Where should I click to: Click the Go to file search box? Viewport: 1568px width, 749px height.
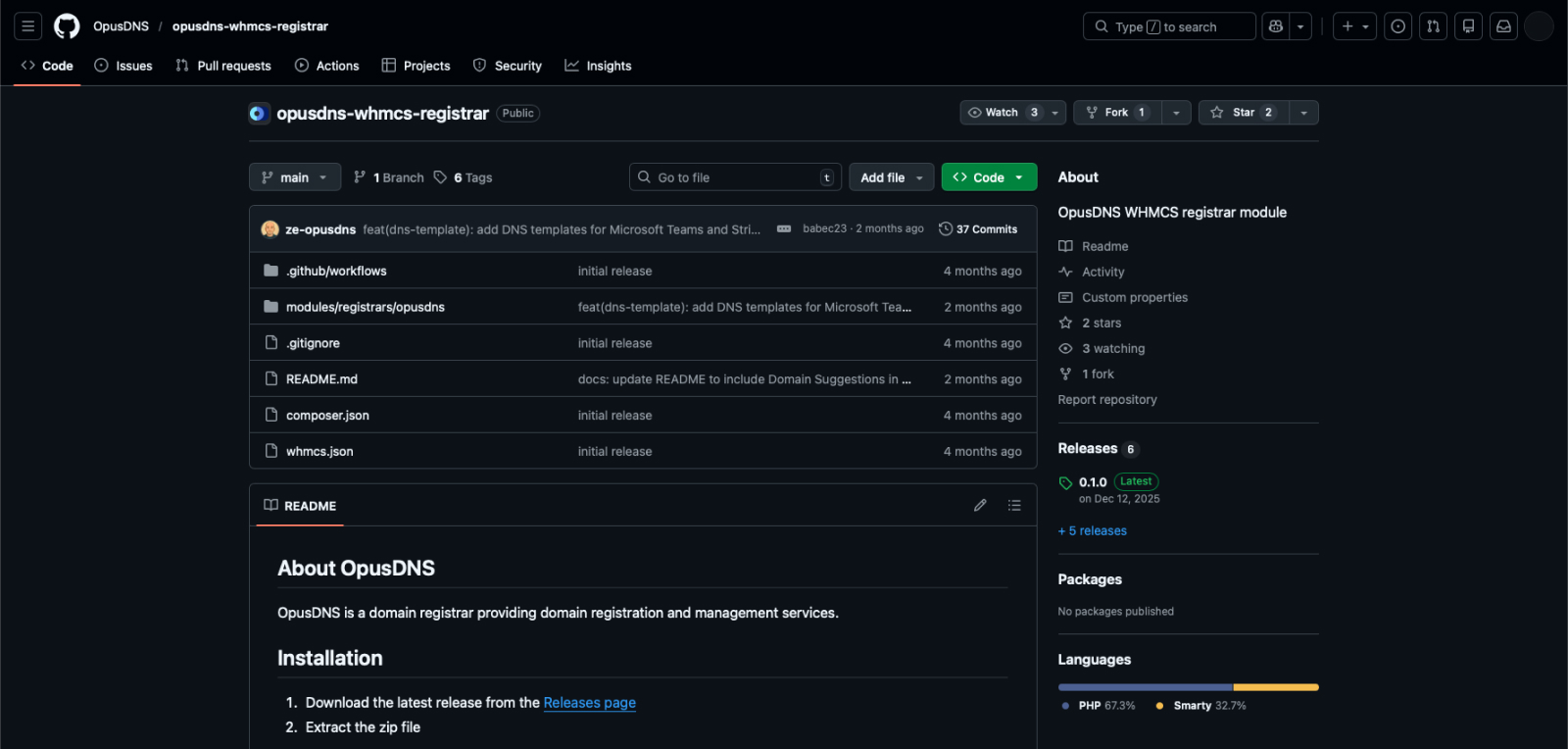735,177
